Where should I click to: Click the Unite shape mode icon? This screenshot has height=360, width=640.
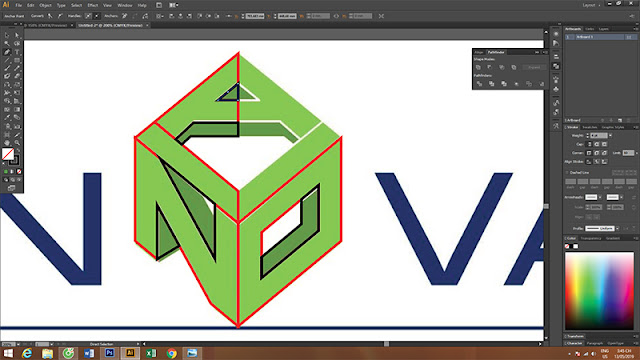click(x=478, y=67)
